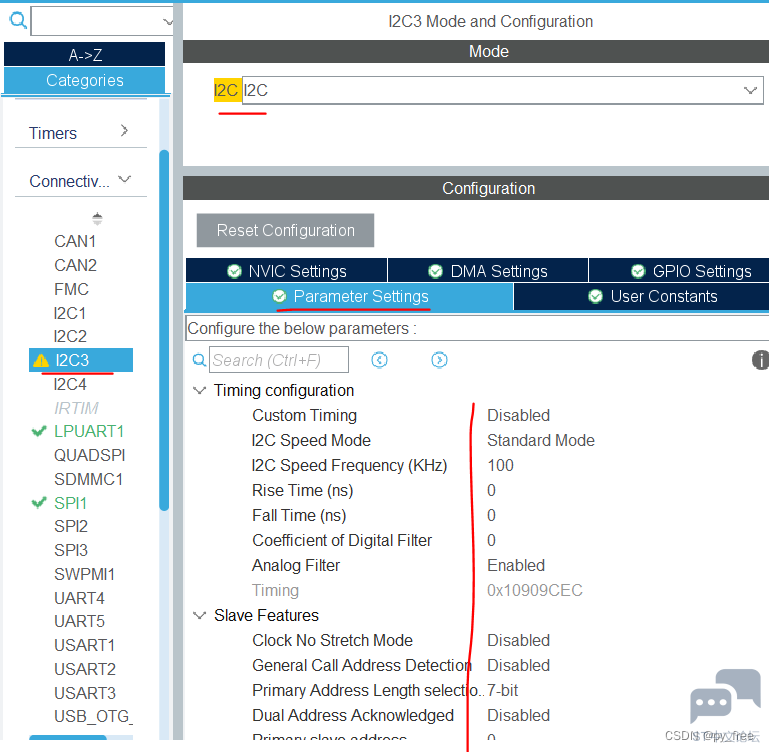Click the chat bubbles forum icon

tap(725, 696)
